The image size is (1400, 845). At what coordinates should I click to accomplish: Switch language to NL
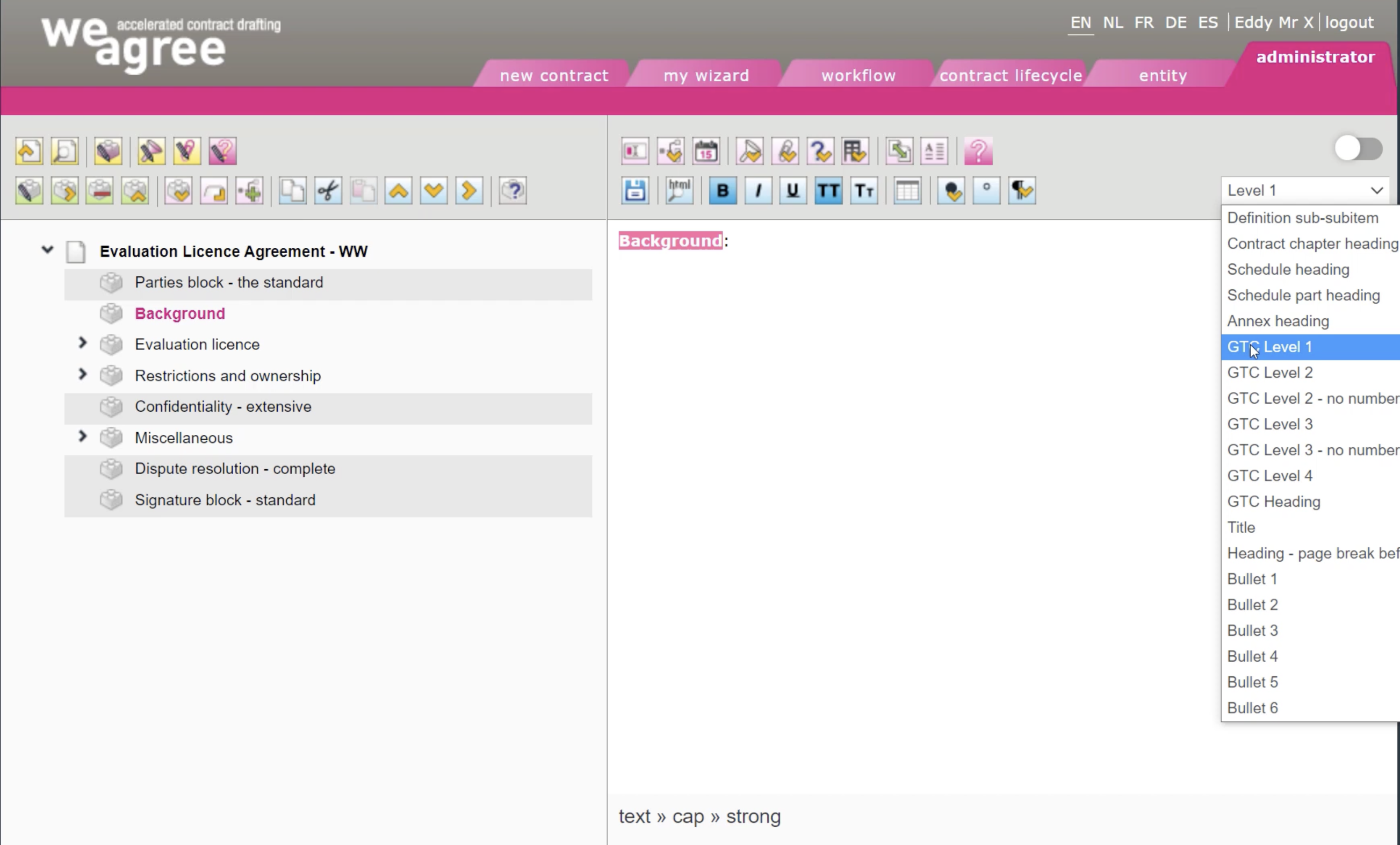click(1113, 22)
